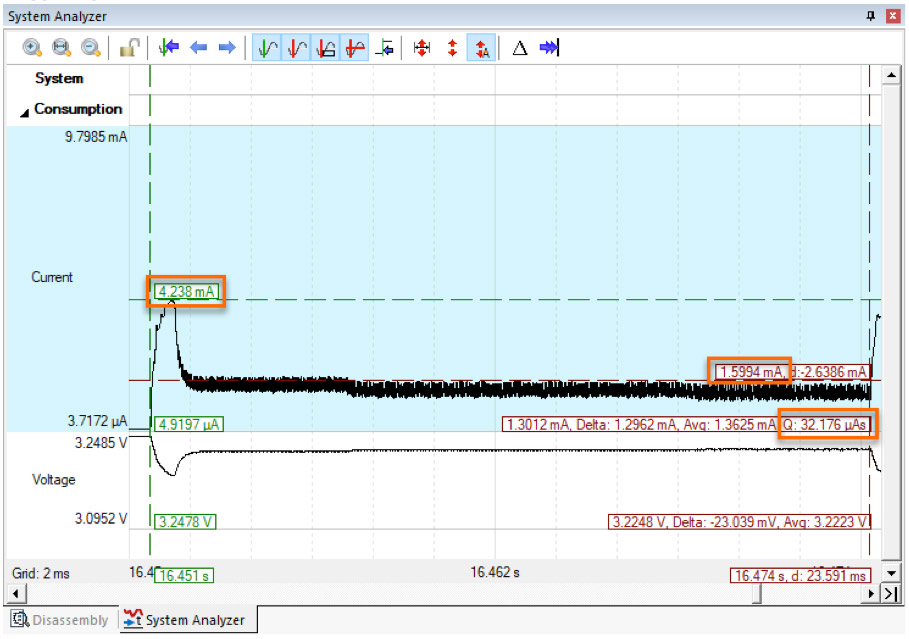Click the 16.474 s red time marker
Screen dimensions: 909x639
[800, 576]
